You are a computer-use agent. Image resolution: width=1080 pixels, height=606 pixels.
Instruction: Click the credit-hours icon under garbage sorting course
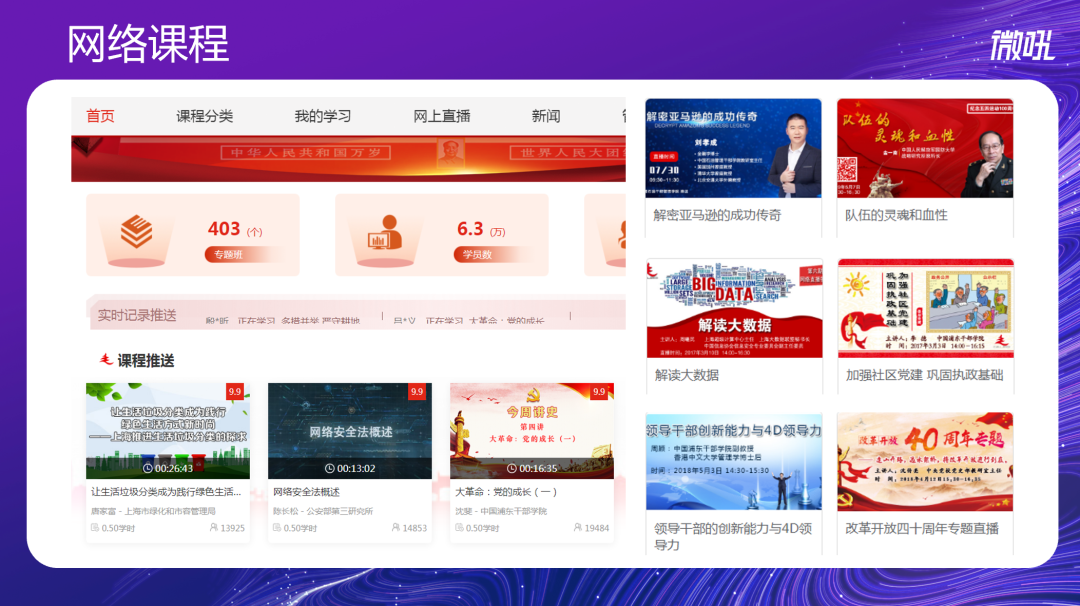click(x=95, y=527)
